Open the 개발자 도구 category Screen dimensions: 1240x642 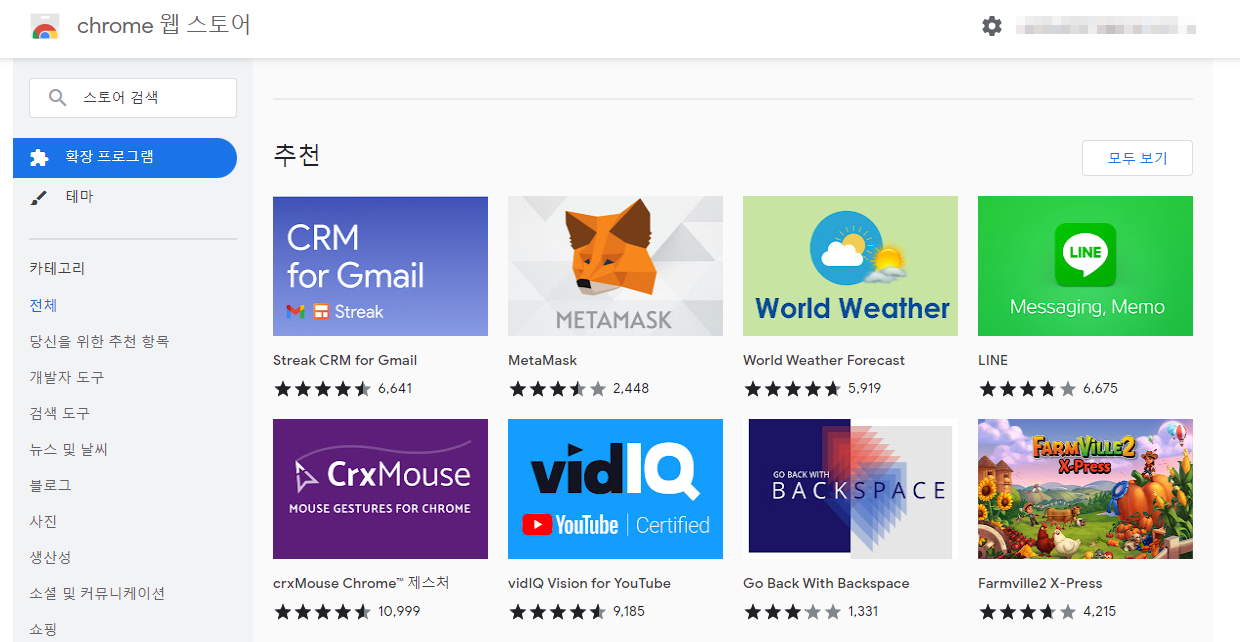pyautogui.click(x=66, y=377)
